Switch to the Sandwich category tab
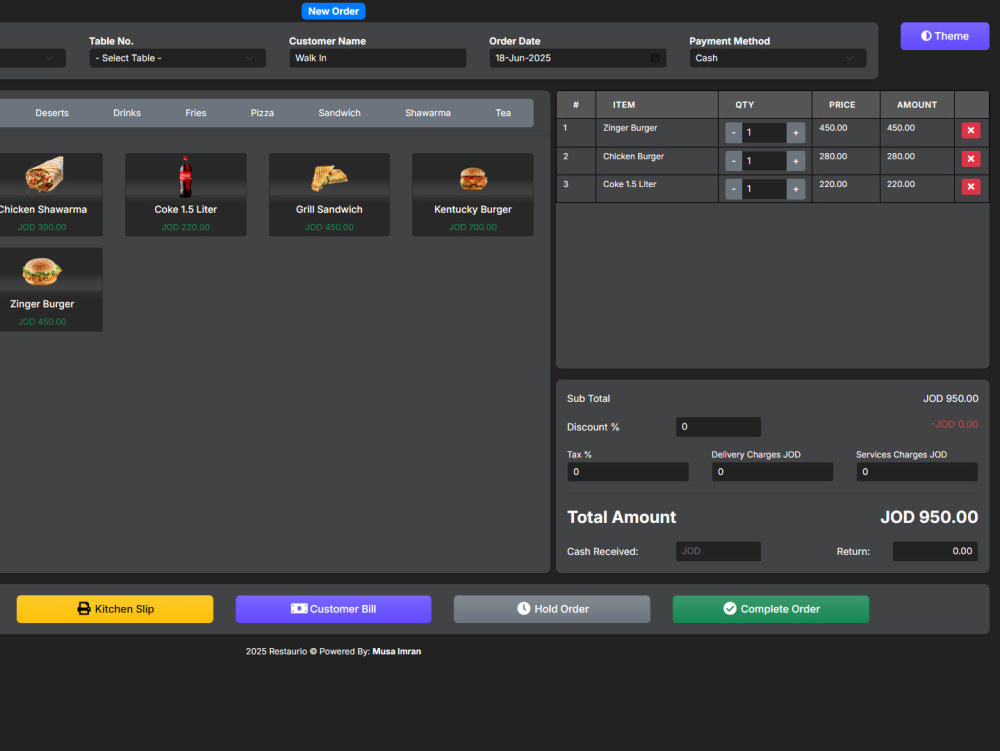The height and width of the screenshot is (751, 1000). click(x=339, y=113)
